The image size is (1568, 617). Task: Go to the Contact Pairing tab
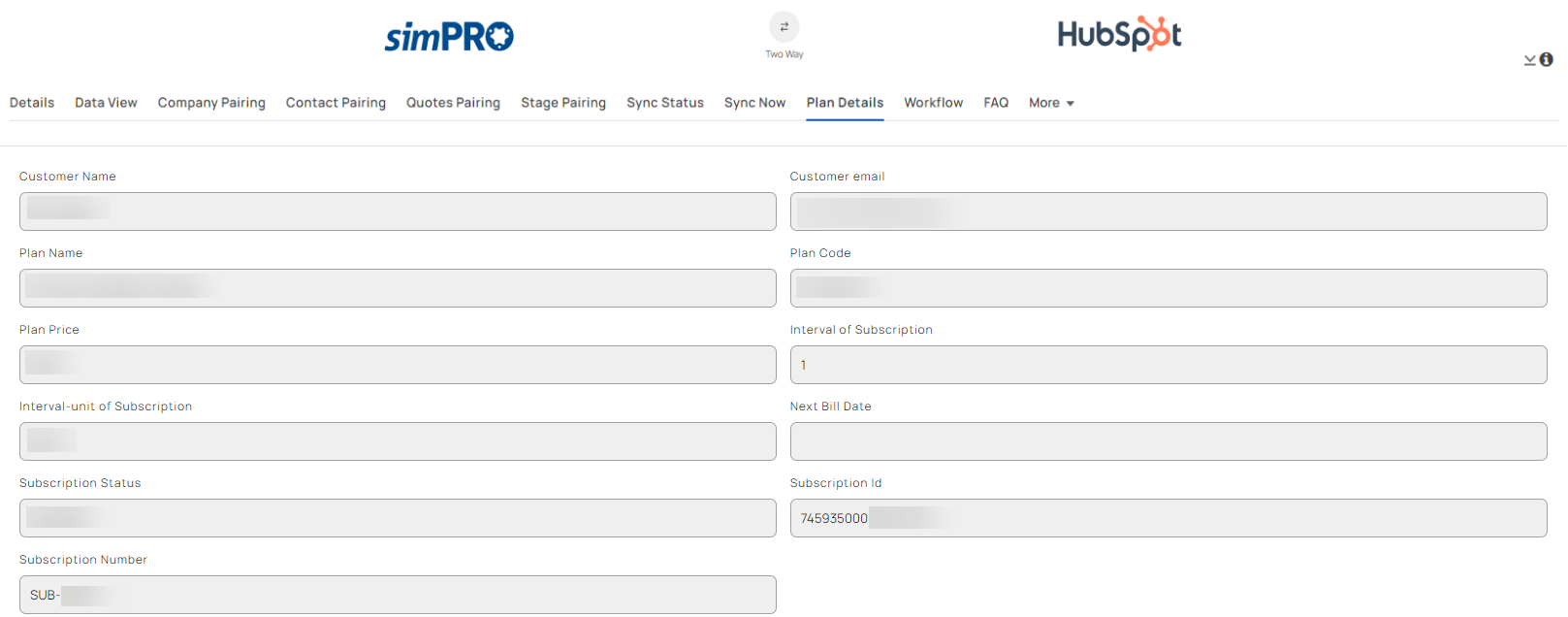336,103
